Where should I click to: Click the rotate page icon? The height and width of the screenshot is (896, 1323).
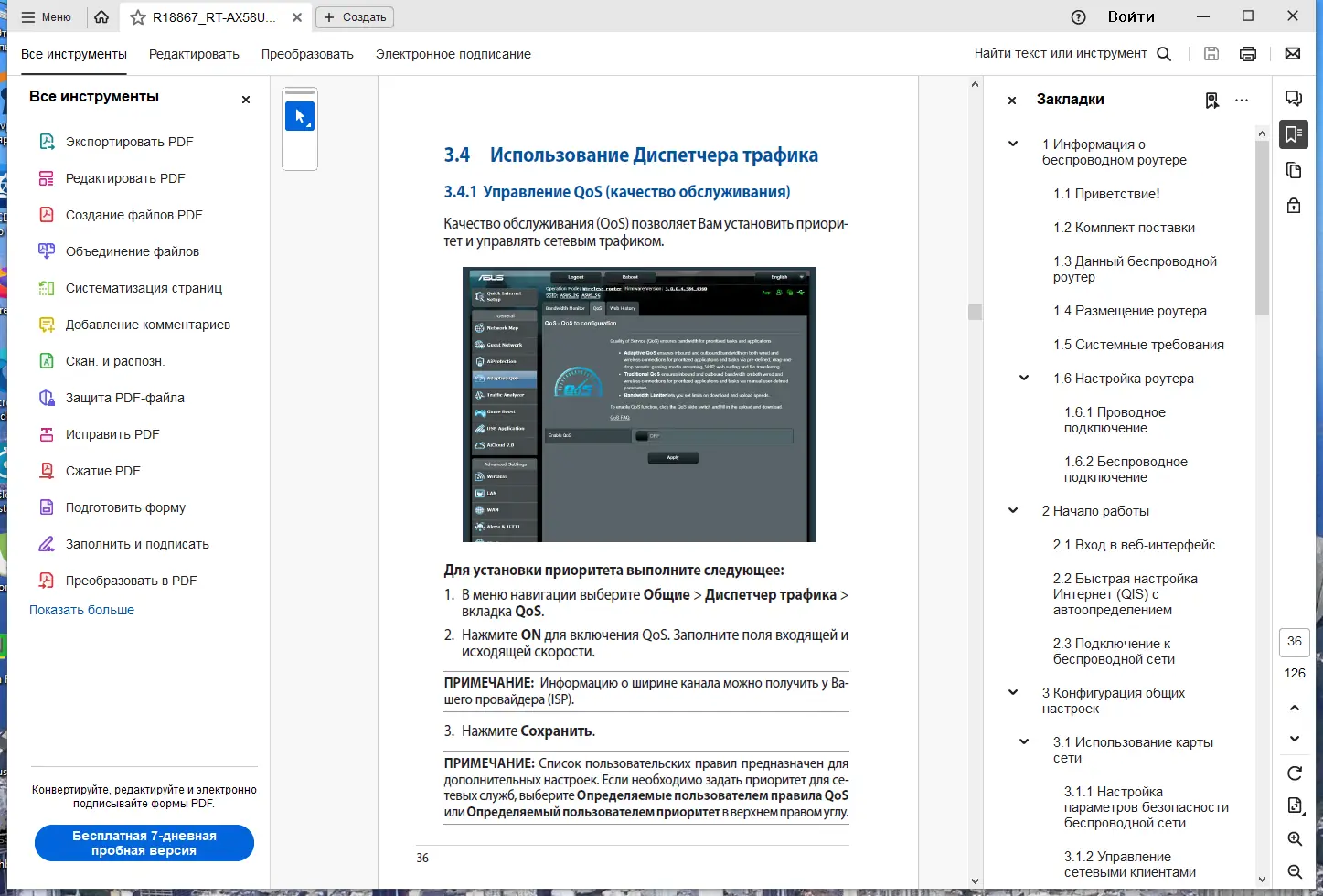[x=1295, y=773]
